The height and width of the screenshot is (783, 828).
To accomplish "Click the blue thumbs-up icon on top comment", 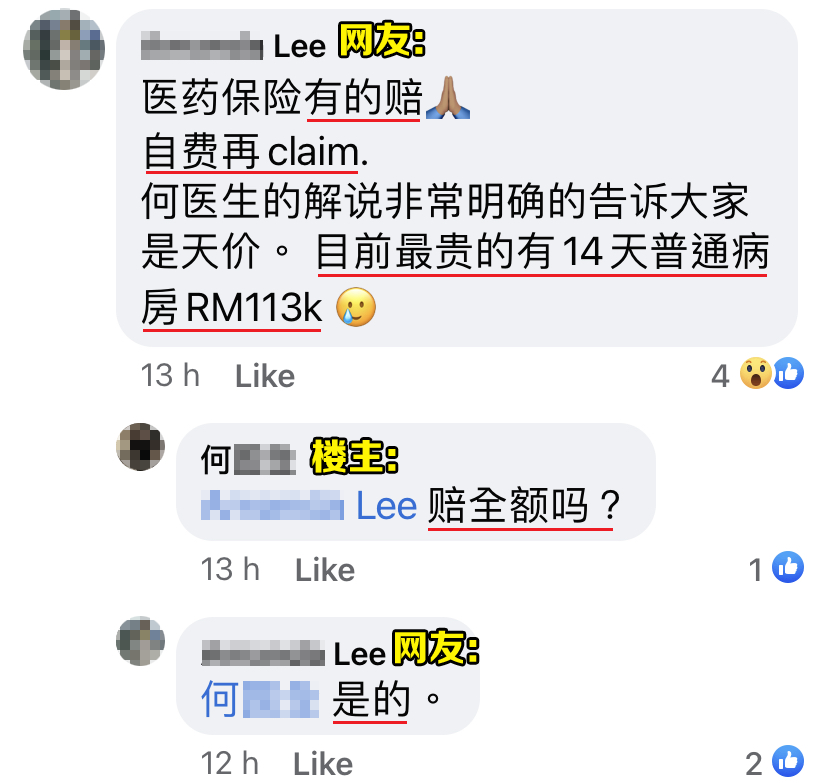I will pyautogui.click(x=788, y=373).
